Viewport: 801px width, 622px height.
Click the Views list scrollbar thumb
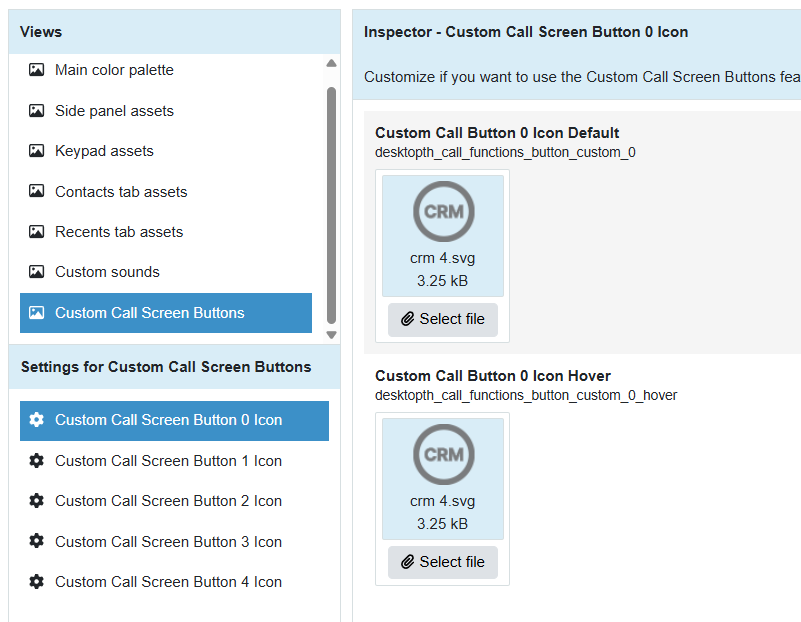(x=331, y=205)
